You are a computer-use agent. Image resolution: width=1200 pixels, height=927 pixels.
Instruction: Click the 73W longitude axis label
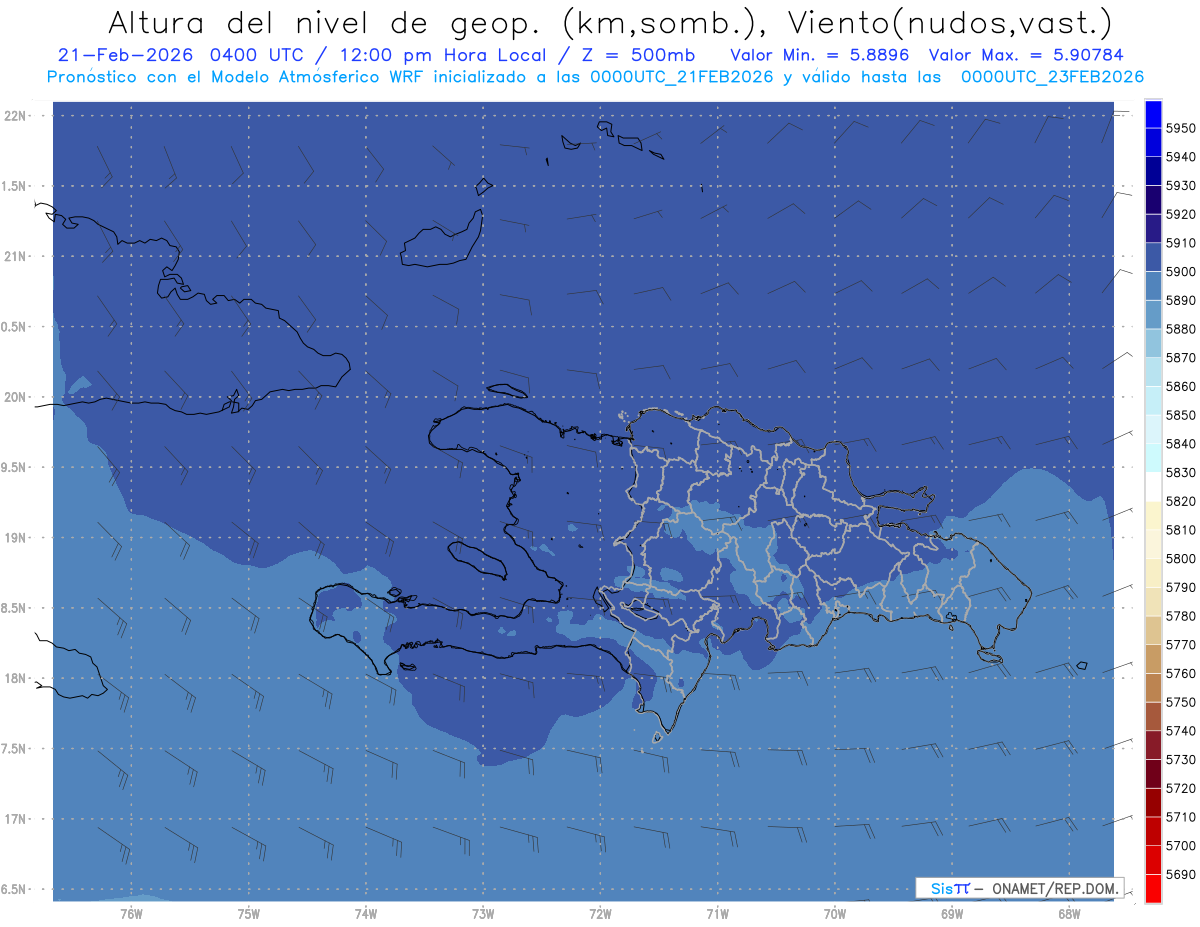pyautogui.click(x=483, y=914)
